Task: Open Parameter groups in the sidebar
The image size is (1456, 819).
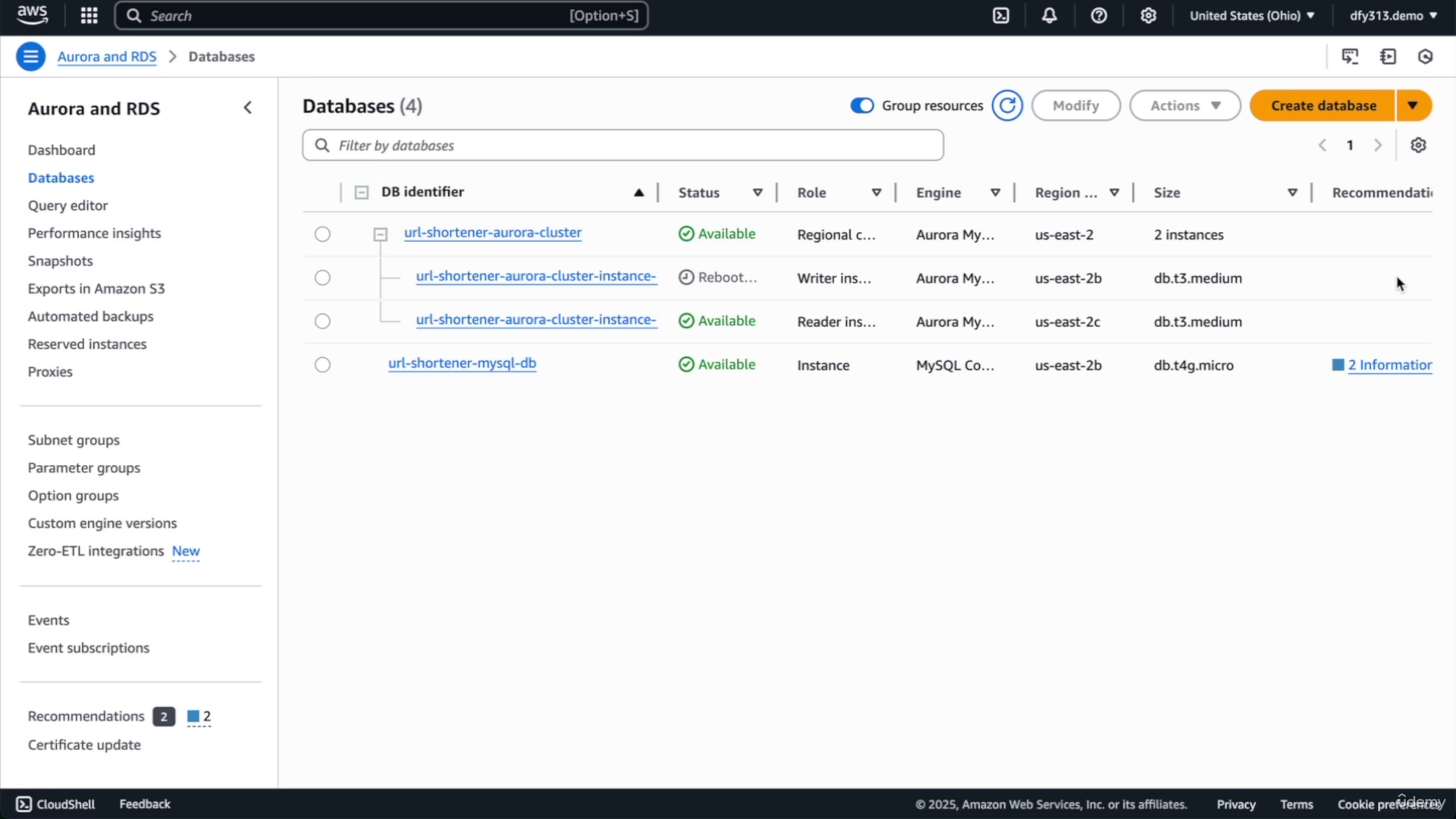Action: click(x=84, y=468)
